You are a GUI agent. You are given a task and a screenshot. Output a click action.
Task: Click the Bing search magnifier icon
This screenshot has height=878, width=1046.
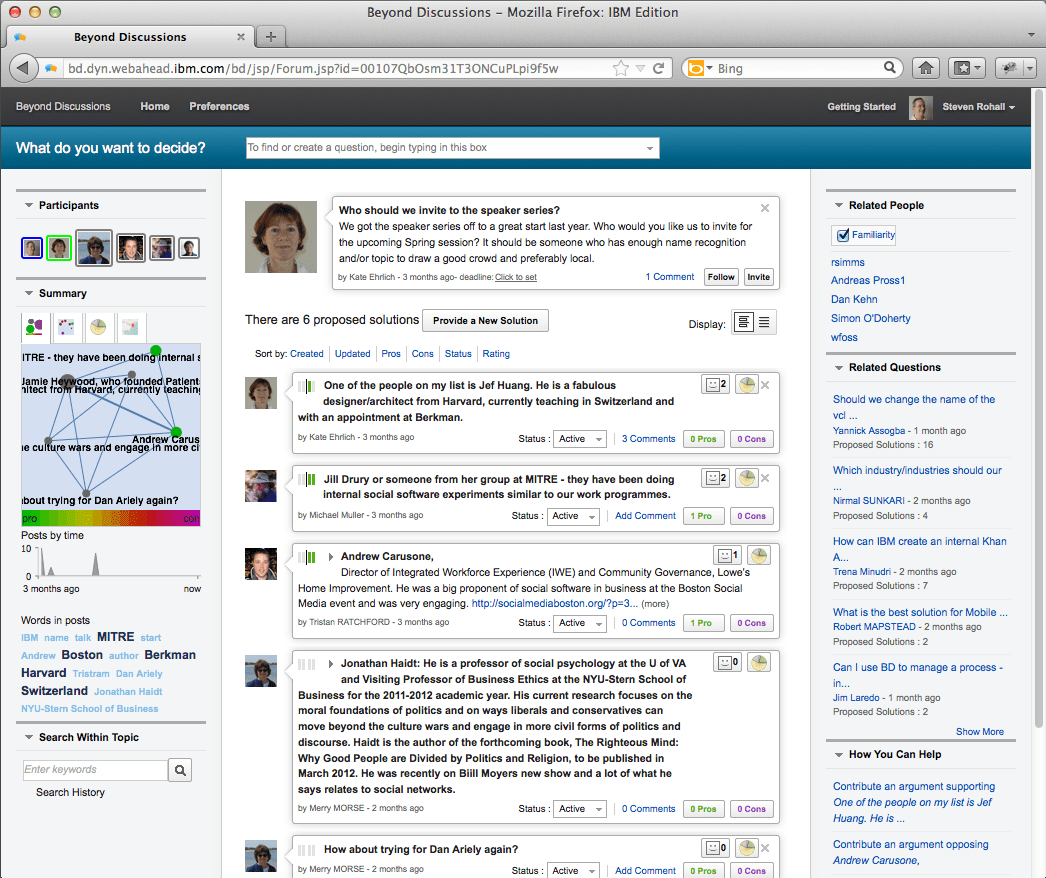point(889,67)
